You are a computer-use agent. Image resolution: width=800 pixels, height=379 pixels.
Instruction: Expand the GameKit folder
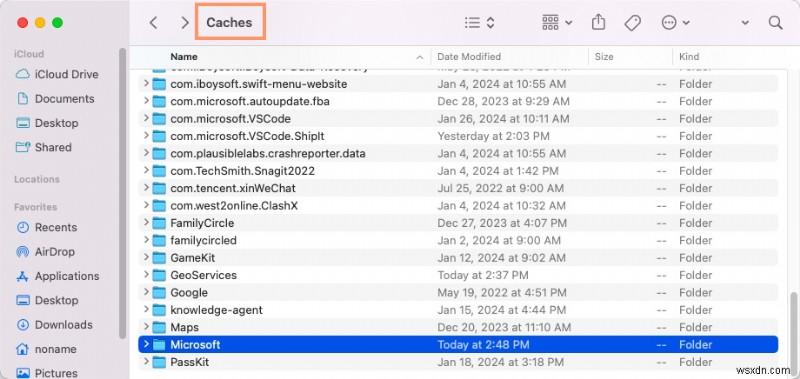(146, 258)
